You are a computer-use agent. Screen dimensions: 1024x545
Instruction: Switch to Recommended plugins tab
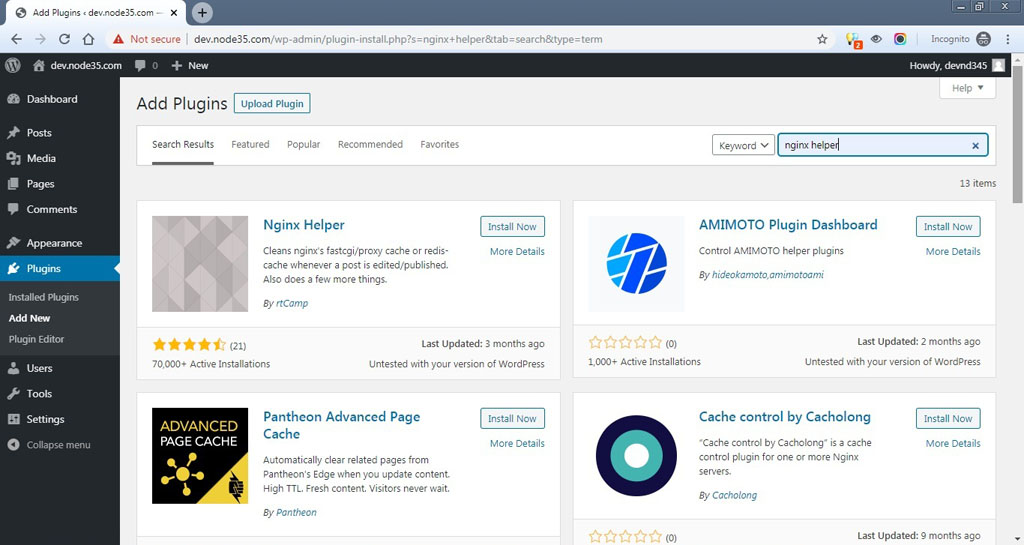[x=370, y=144]
